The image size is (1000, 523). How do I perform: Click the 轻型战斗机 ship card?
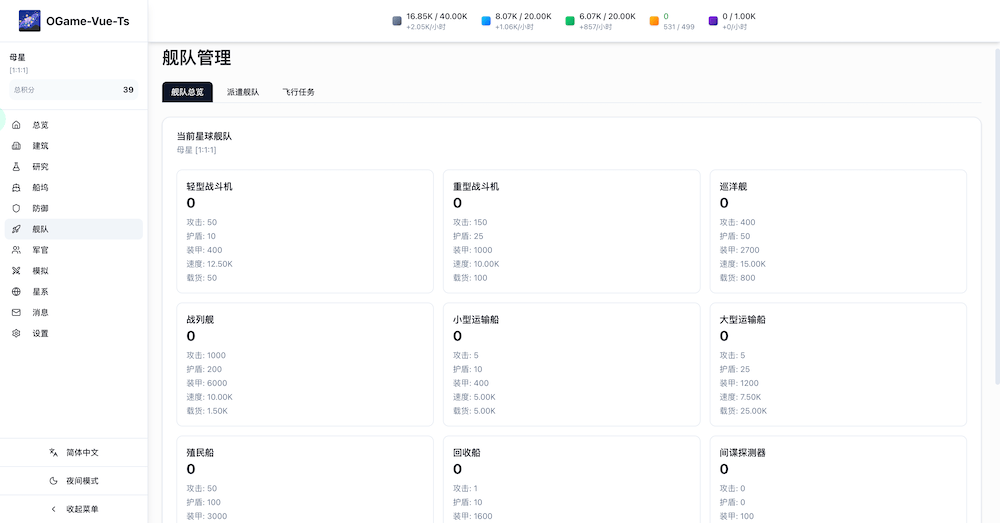[x=305, y=231]
